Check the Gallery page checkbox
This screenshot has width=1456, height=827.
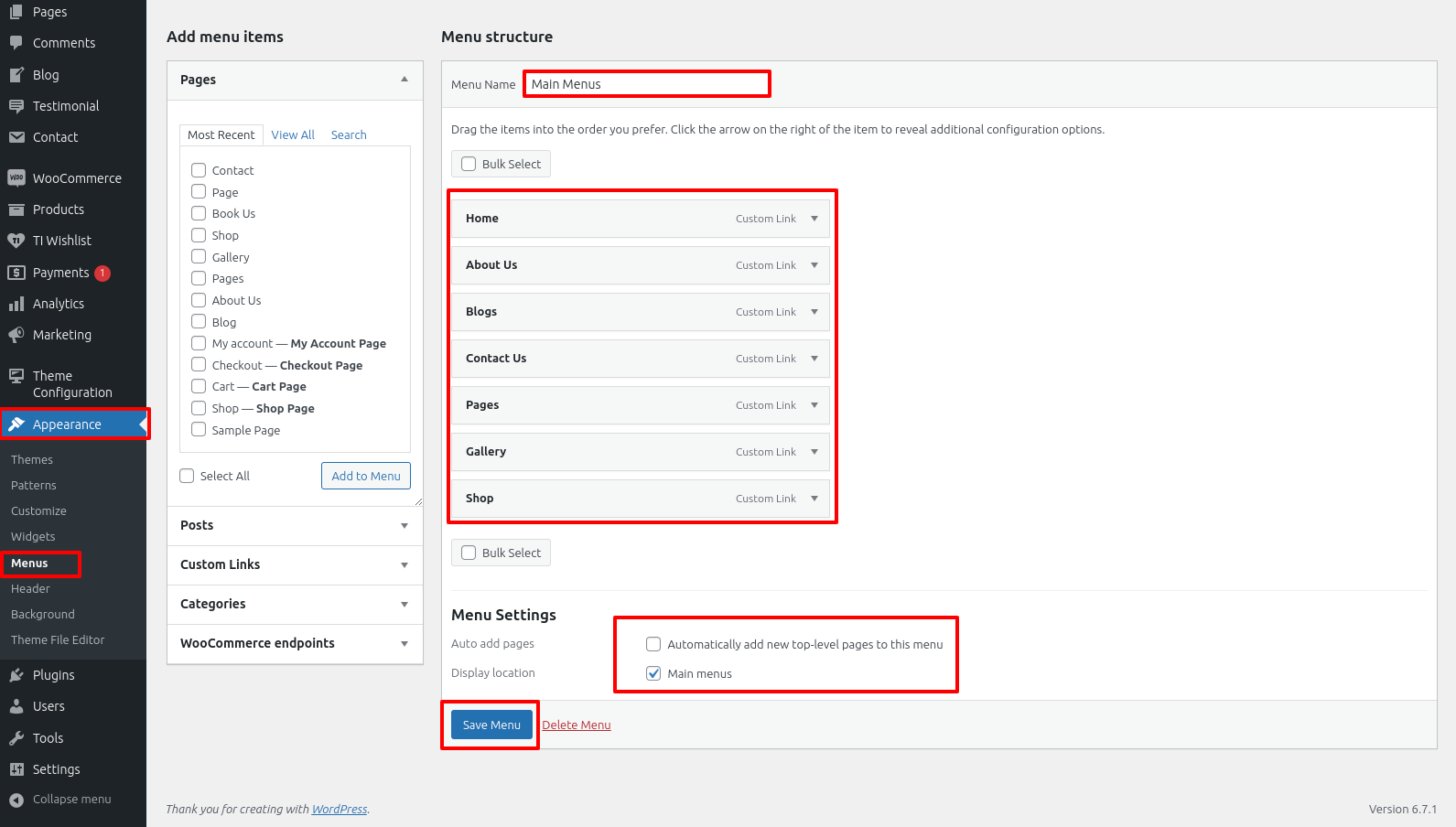pos(199,257)
